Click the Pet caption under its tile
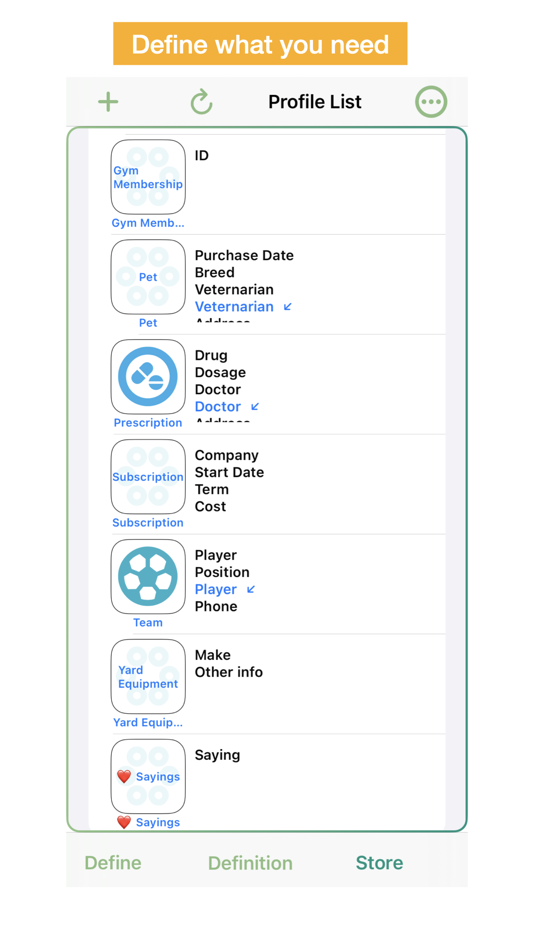 point(148,323)
